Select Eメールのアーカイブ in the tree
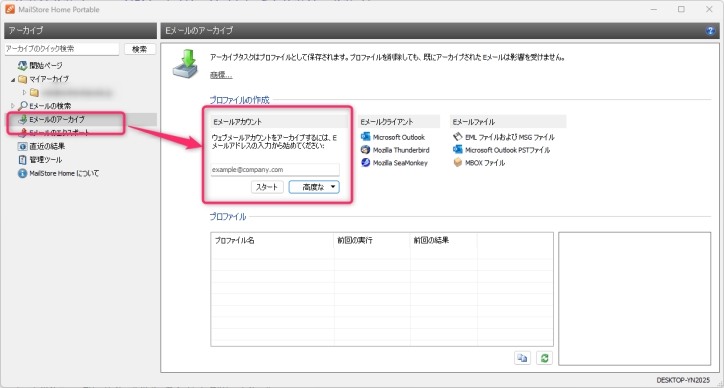 [x=57, y=120]
